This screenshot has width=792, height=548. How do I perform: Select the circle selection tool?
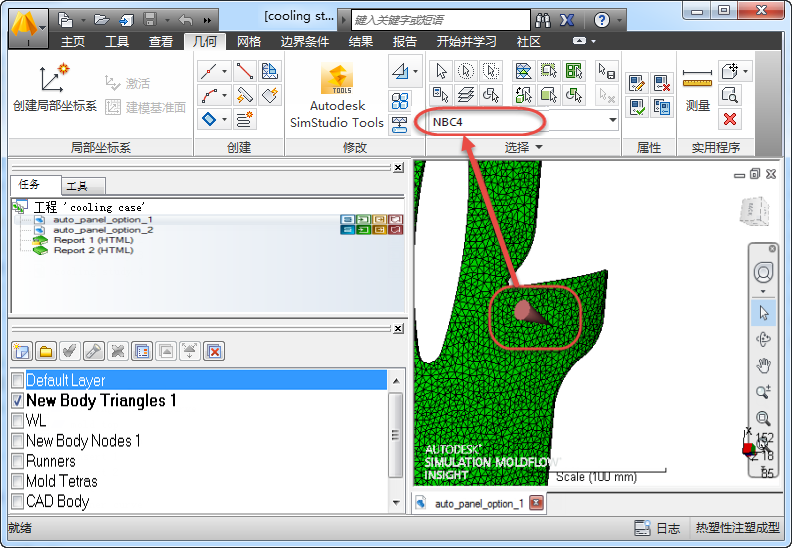click(466, 71)
